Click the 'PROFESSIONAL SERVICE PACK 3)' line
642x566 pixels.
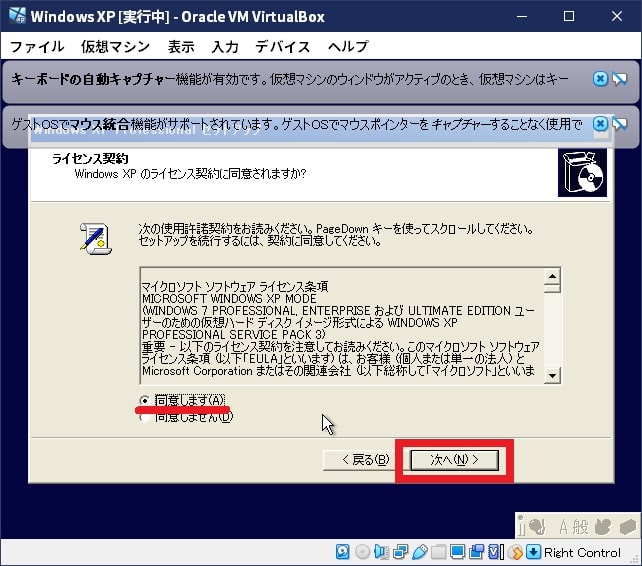pyautogui.click(x=234, y=335)
